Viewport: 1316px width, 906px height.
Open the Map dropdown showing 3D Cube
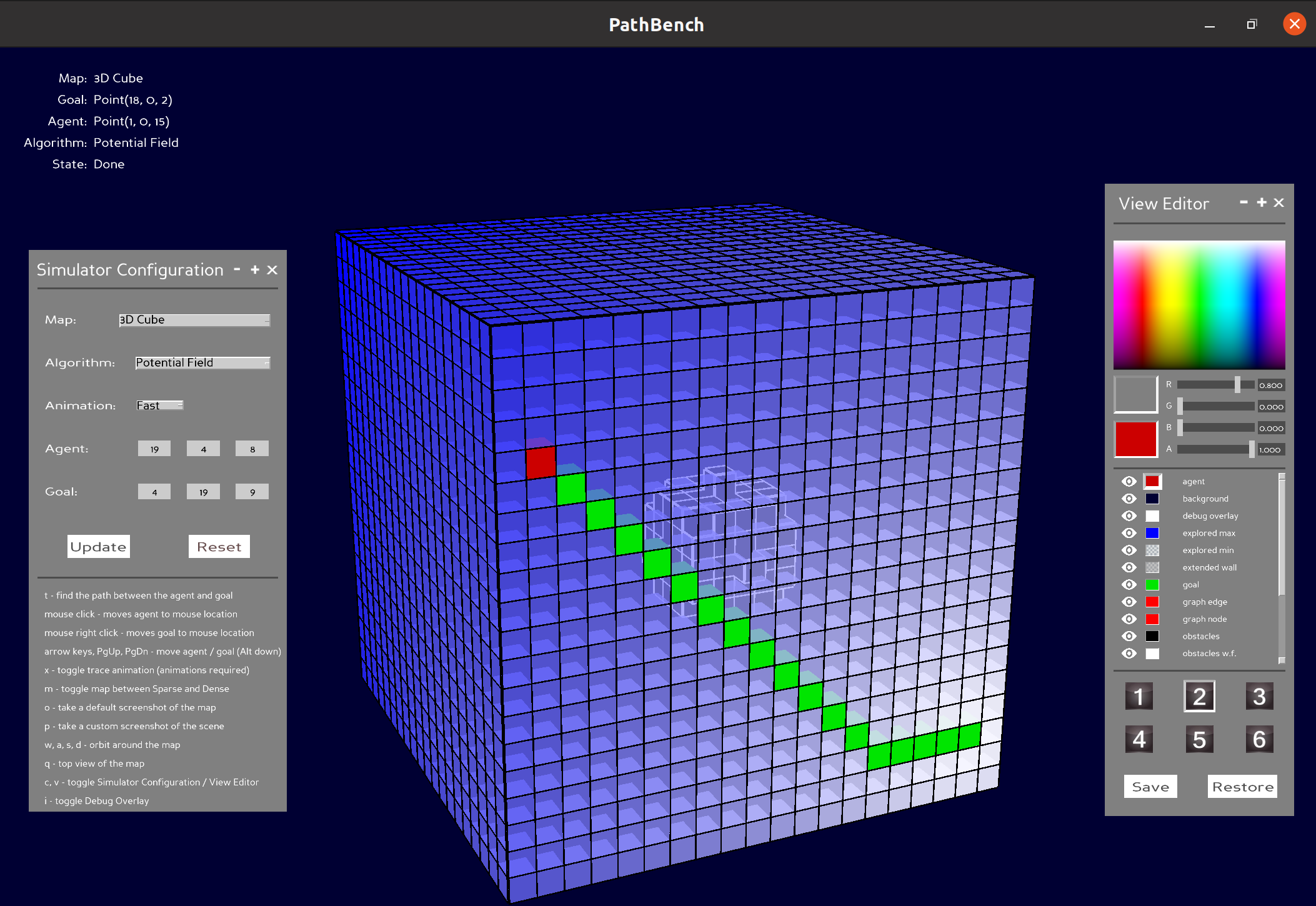click(194, 320)
